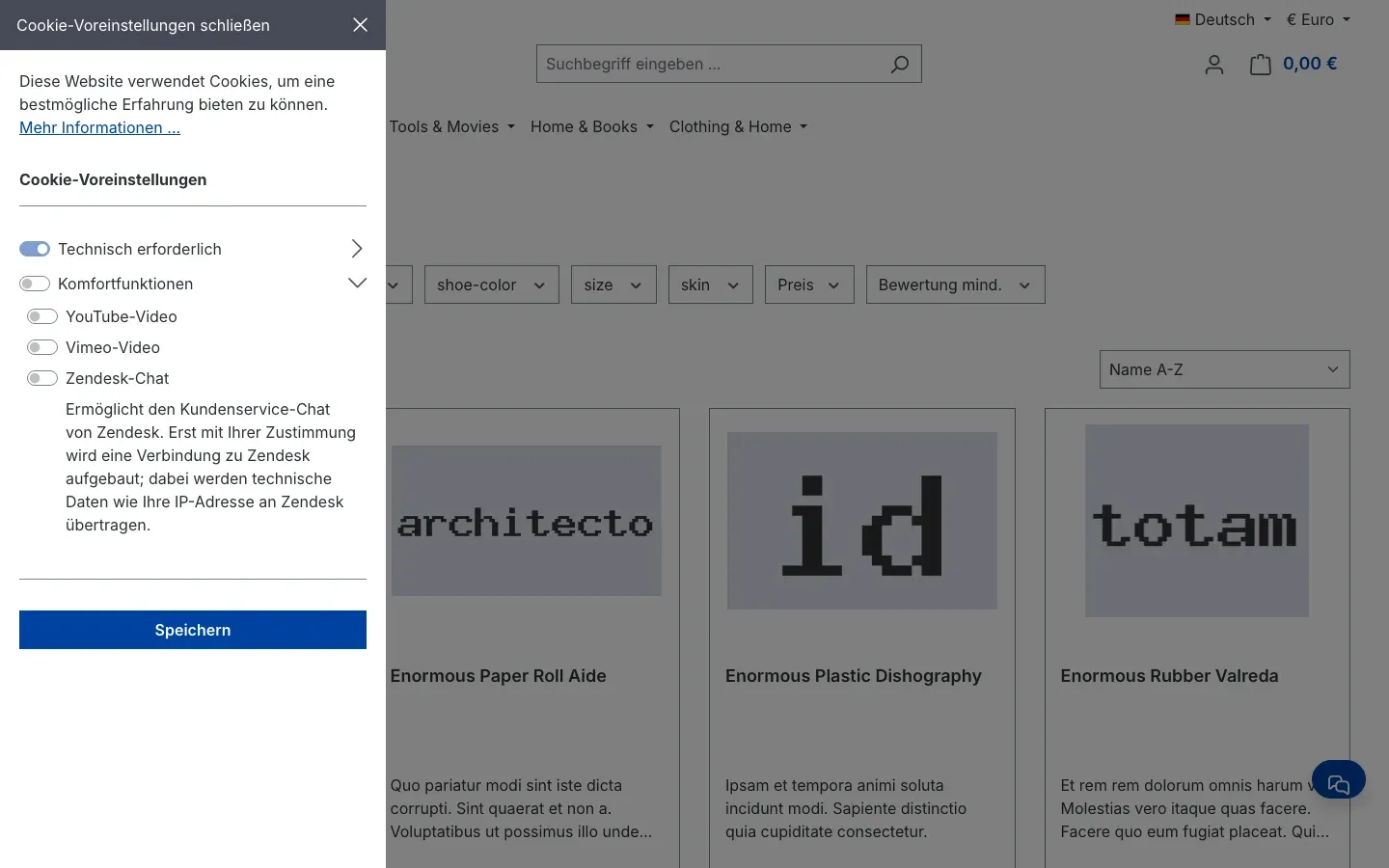Enable the Komfortfunktionen switch
Image resolution: width=1389 pixels, height=868 pixels.
[x=35, y=284]
